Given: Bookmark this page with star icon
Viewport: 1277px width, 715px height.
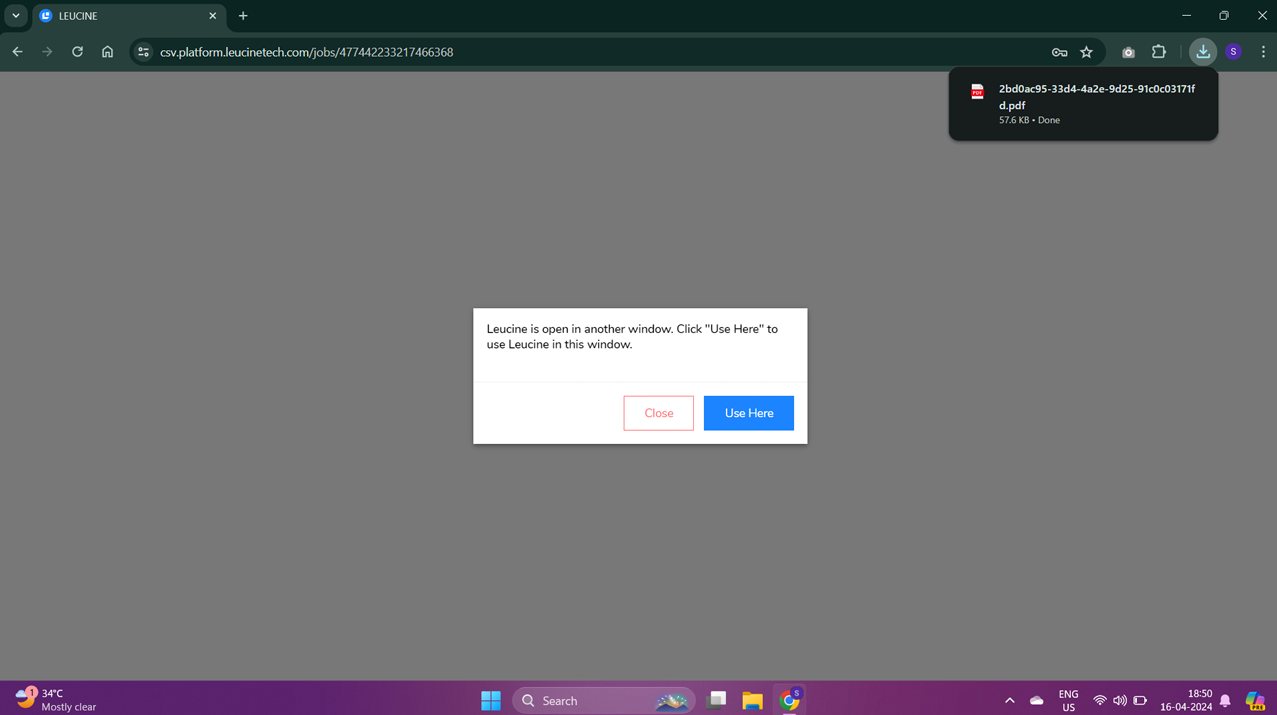Looking at the screenshot, I should click(x=1086, y=52).
